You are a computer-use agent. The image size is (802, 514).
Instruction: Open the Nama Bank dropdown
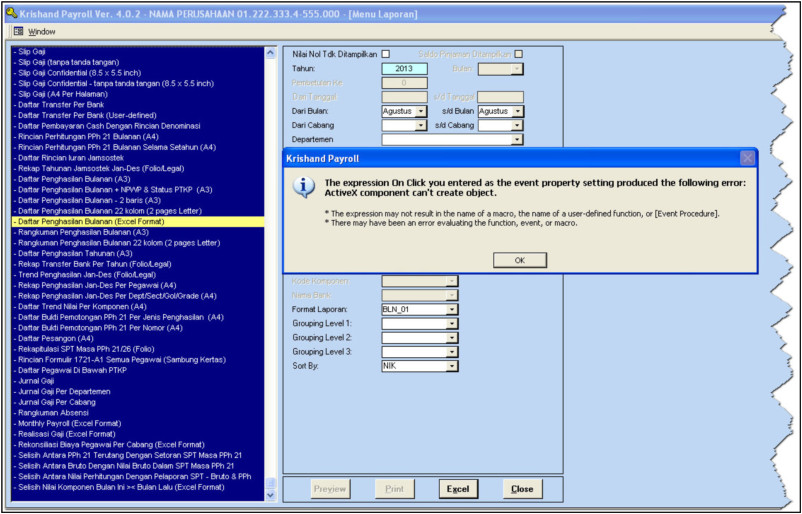pyautogui.click(x=452, y=295)
